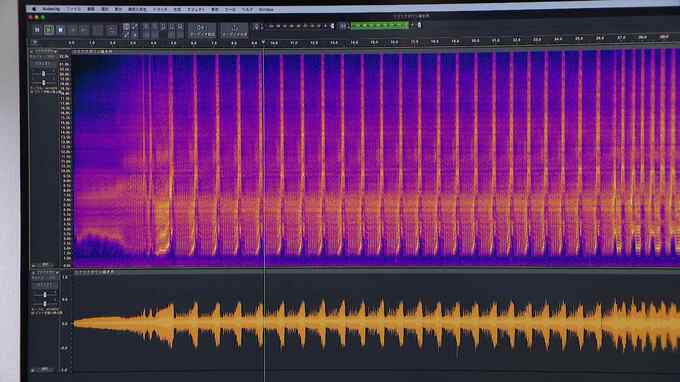680x382 pixels.
Task: Click the Share Audio button
Action: coord(234,30)
